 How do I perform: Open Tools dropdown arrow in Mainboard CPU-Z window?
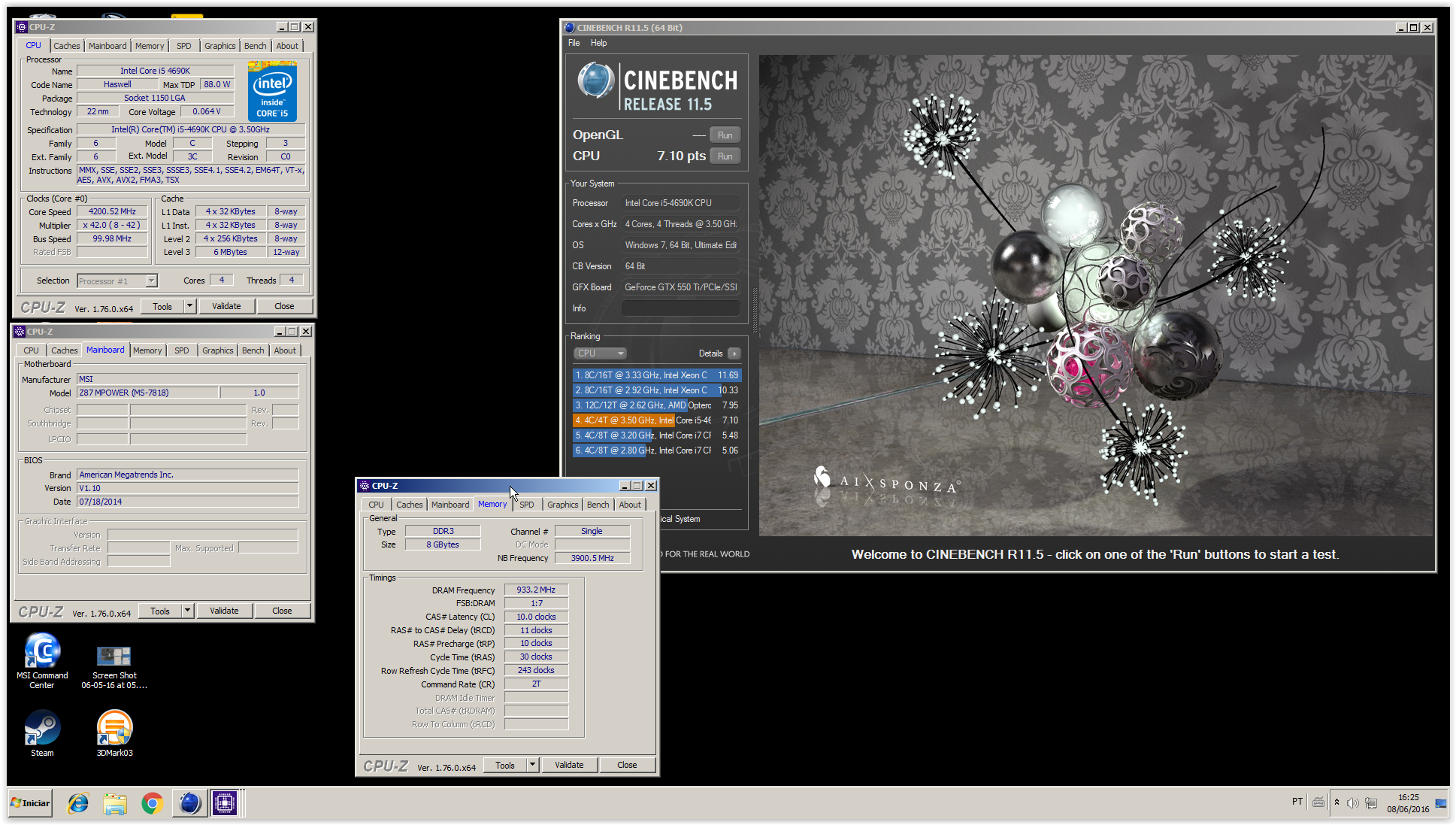[187, 611]
